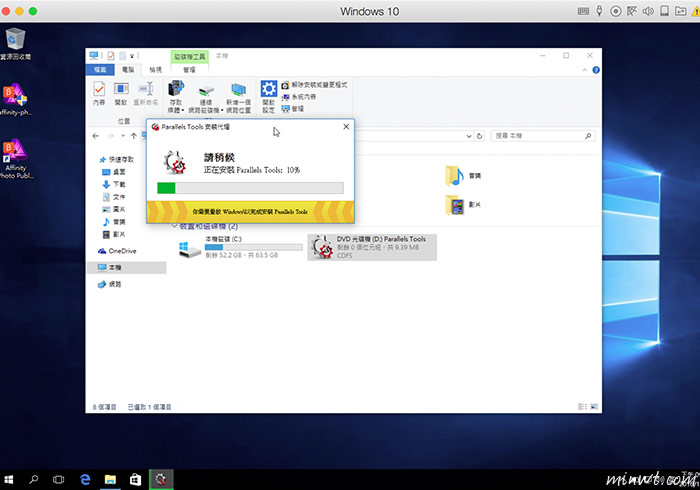Select 桌面 in the navigation pane

click(114, 172)
